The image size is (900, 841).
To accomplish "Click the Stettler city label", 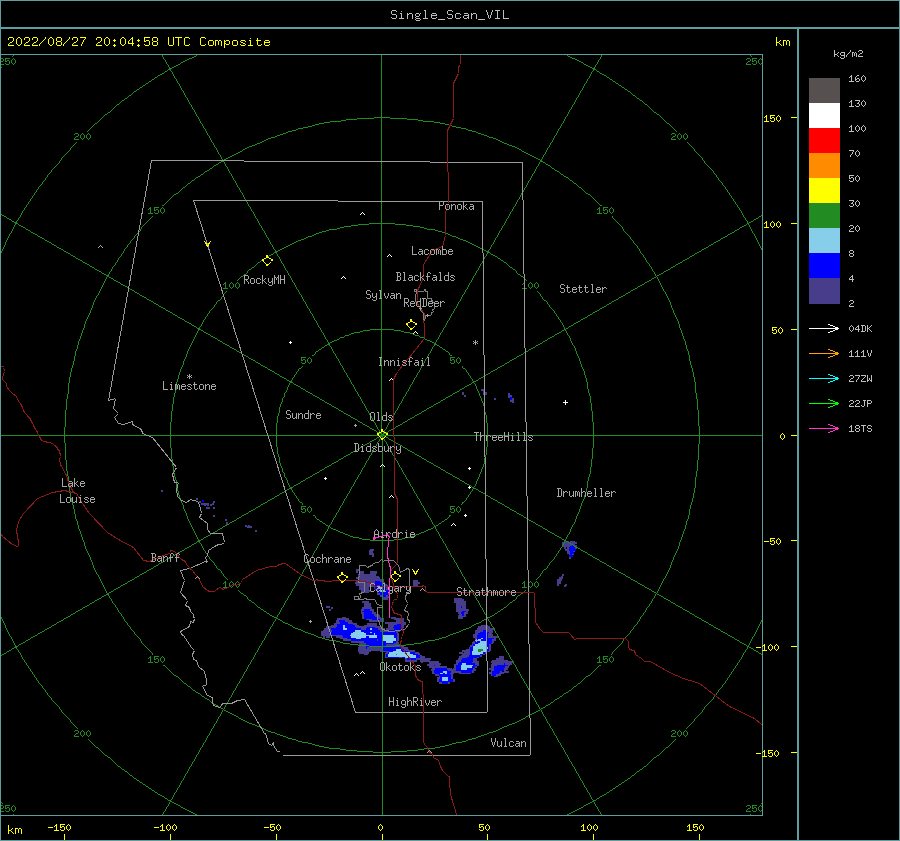I will tap(583, 289).
